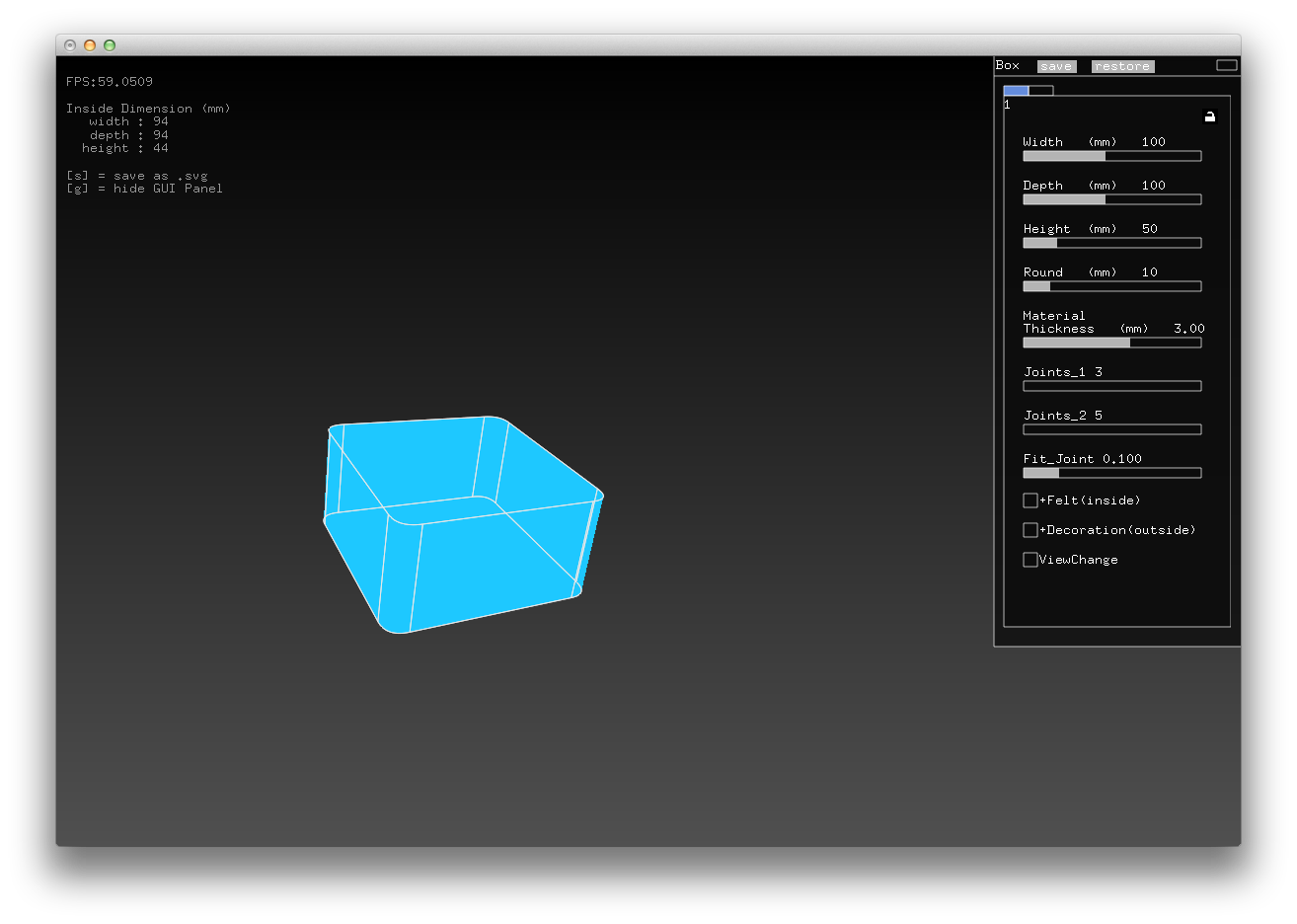Screen dimensions: 1297x924
Task: Adjust the Fit_Joint slider
Action: 1112,473
